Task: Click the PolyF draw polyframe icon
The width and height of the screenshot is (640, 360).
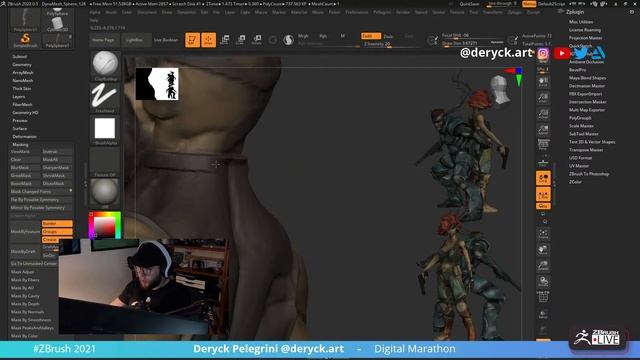Action: tap(543, 298)
